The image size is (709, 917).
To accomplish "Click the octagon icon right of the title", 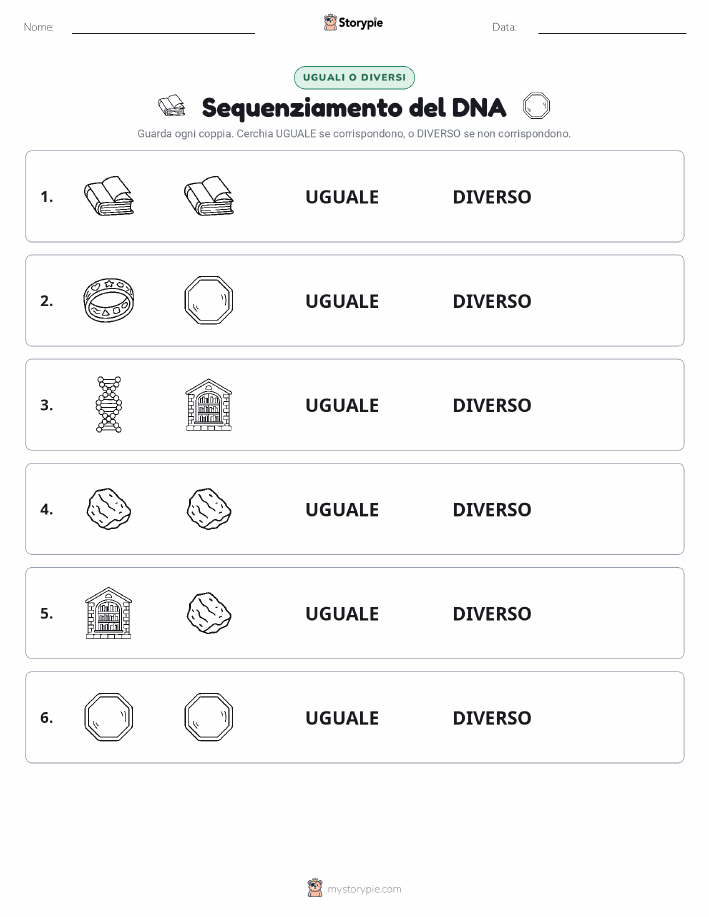I will click(x=536, y=106).
